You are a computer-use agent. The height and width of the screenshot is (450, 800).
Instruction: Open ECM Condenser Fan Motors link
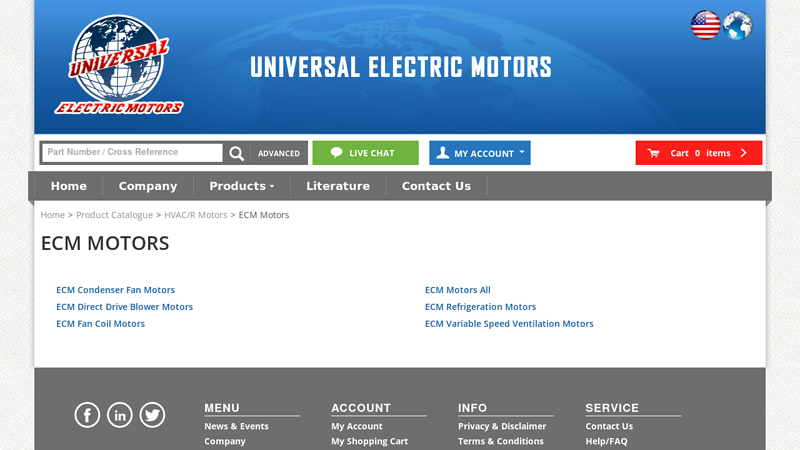115,290
